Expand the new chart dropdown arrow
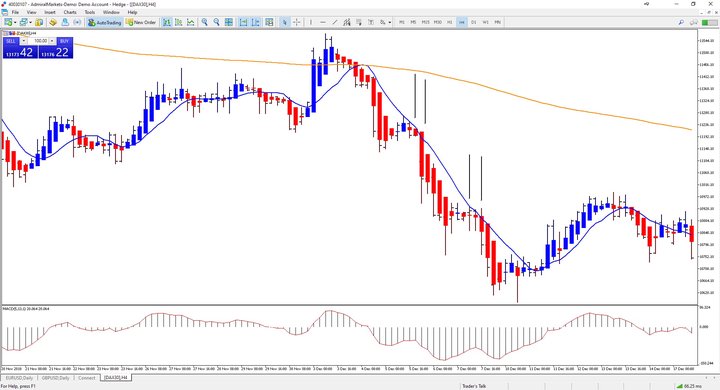This screenshot has width=720, height=390. tap(15, 22)
